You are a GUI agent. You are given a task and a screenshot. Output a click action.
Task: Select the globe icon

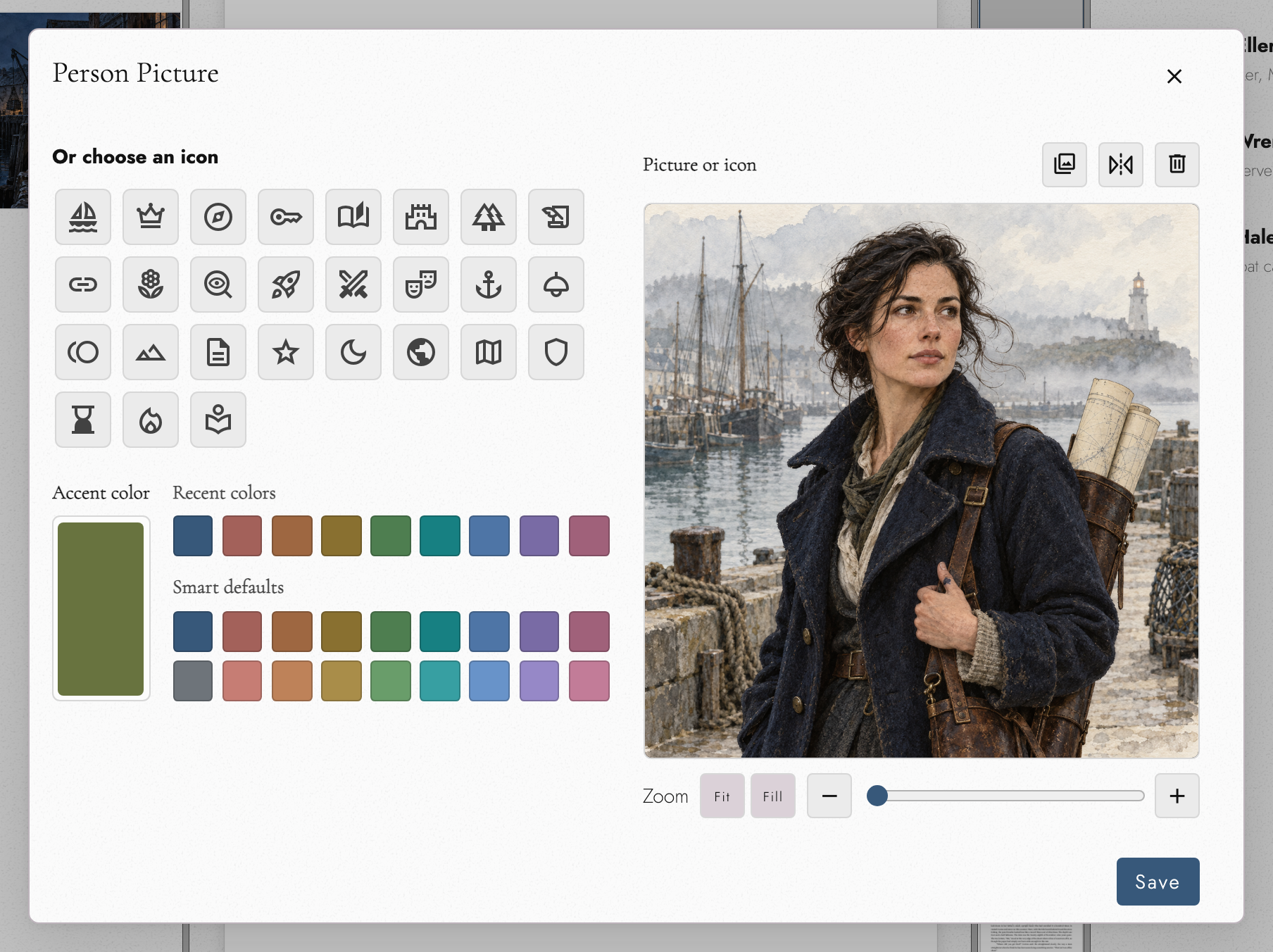tap(421, 352)
